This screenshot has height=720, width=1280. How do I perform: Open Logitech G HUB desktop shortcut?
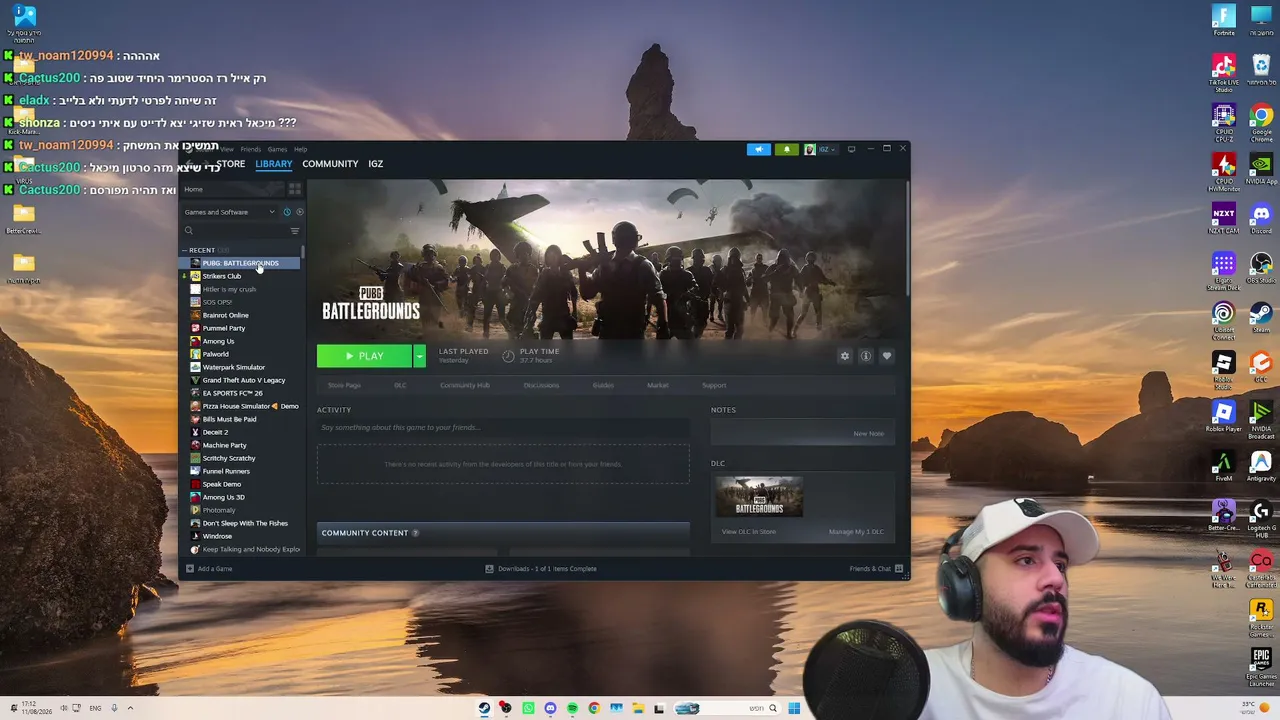[x=1261, y=518]
